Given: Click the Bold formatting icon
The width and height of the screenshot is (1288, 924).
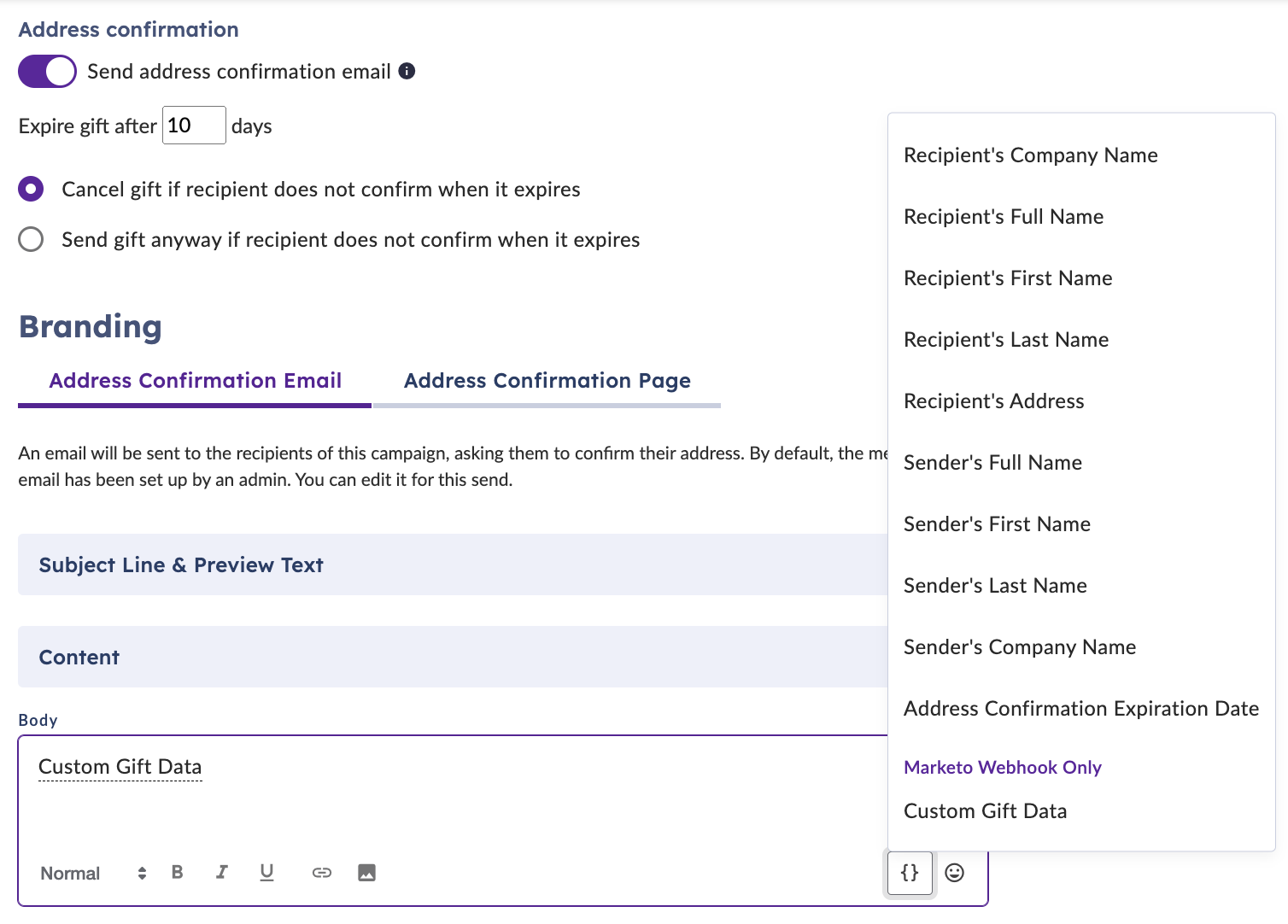Looking at the screenshot, I should (x=177, y=872).
